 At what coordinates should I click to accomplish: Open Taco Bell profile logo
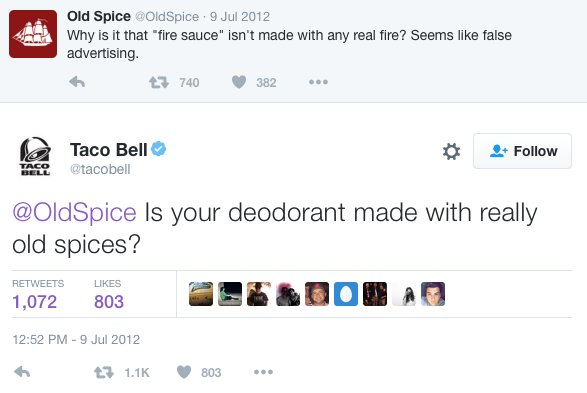tap(35, 156)
